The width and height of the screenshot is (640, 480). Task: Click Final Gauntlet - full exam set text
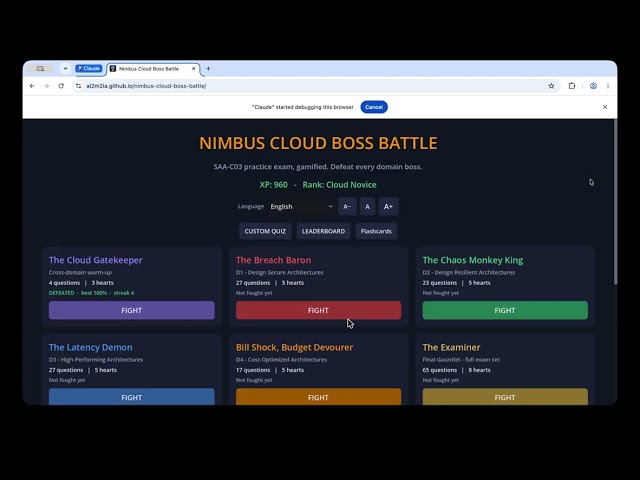click(x=461, y=360)
